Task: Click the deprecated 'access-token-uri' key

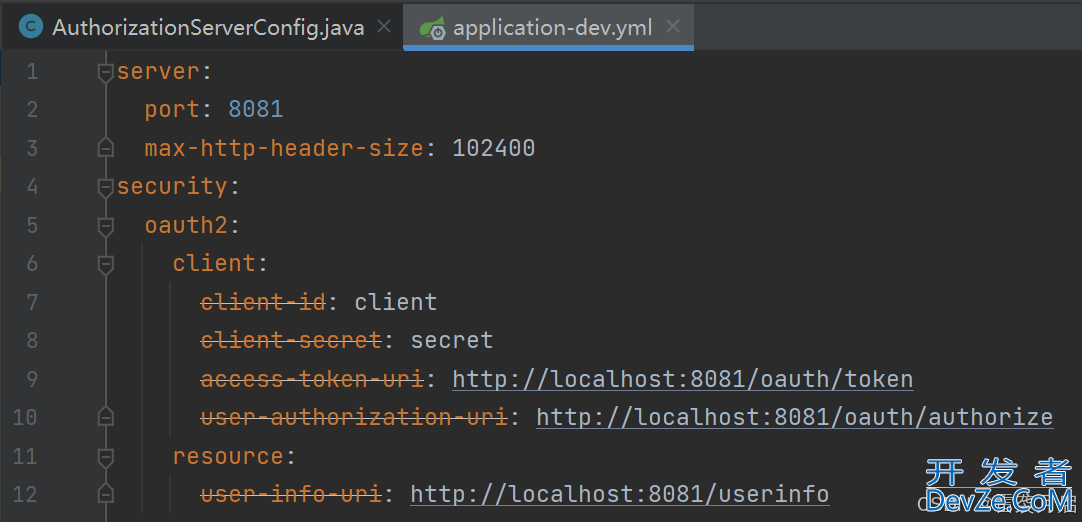Action: (311, 380)
